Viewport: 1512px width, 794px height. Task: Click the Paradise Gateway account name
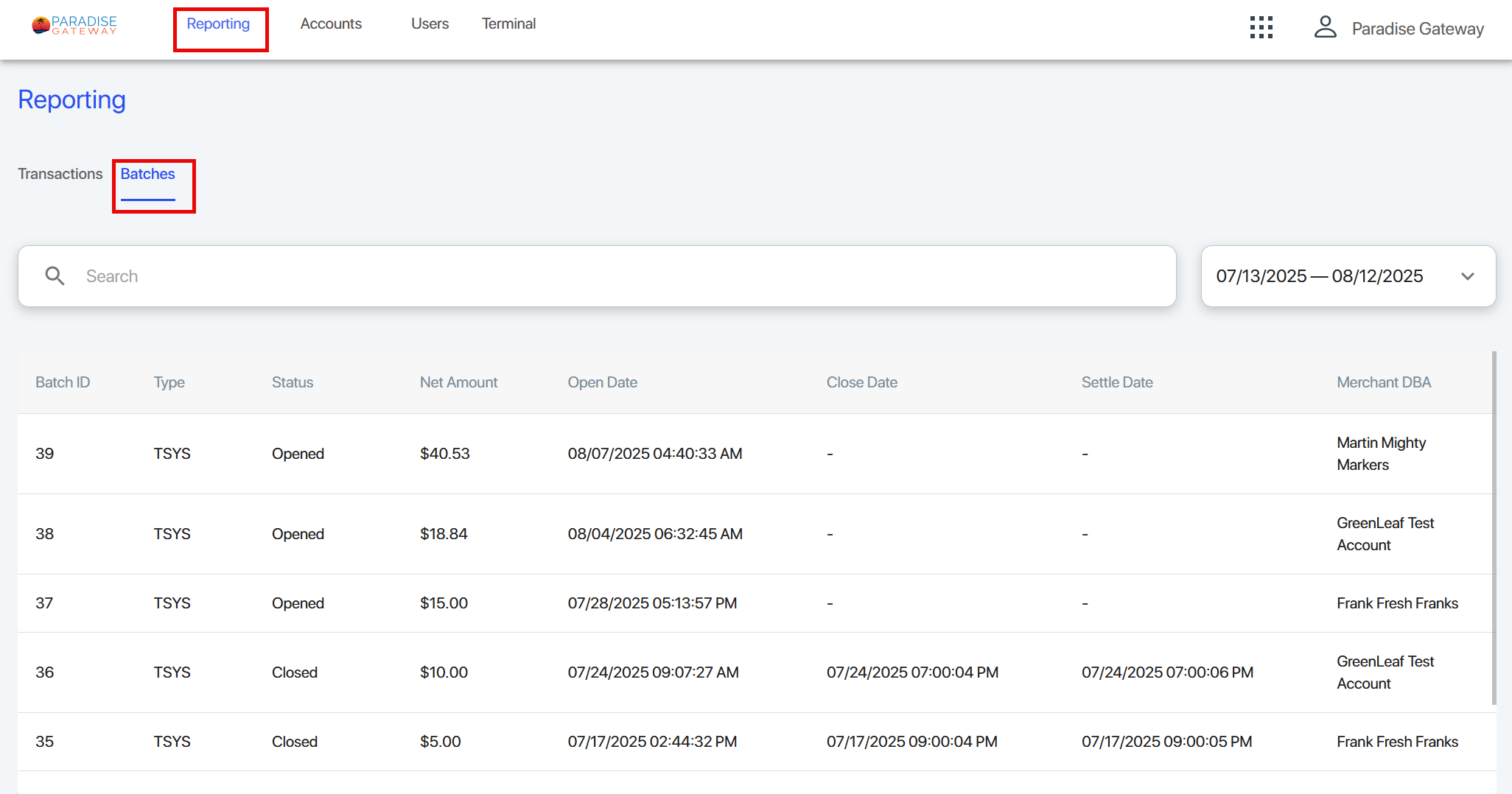click(x=1418, y=29)
